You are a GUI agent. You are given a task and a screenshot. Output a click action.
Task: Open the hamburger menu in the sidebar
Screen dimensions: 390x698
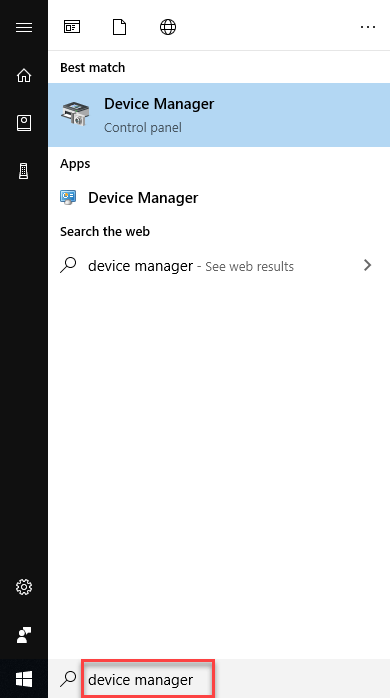tap(24, 28)
